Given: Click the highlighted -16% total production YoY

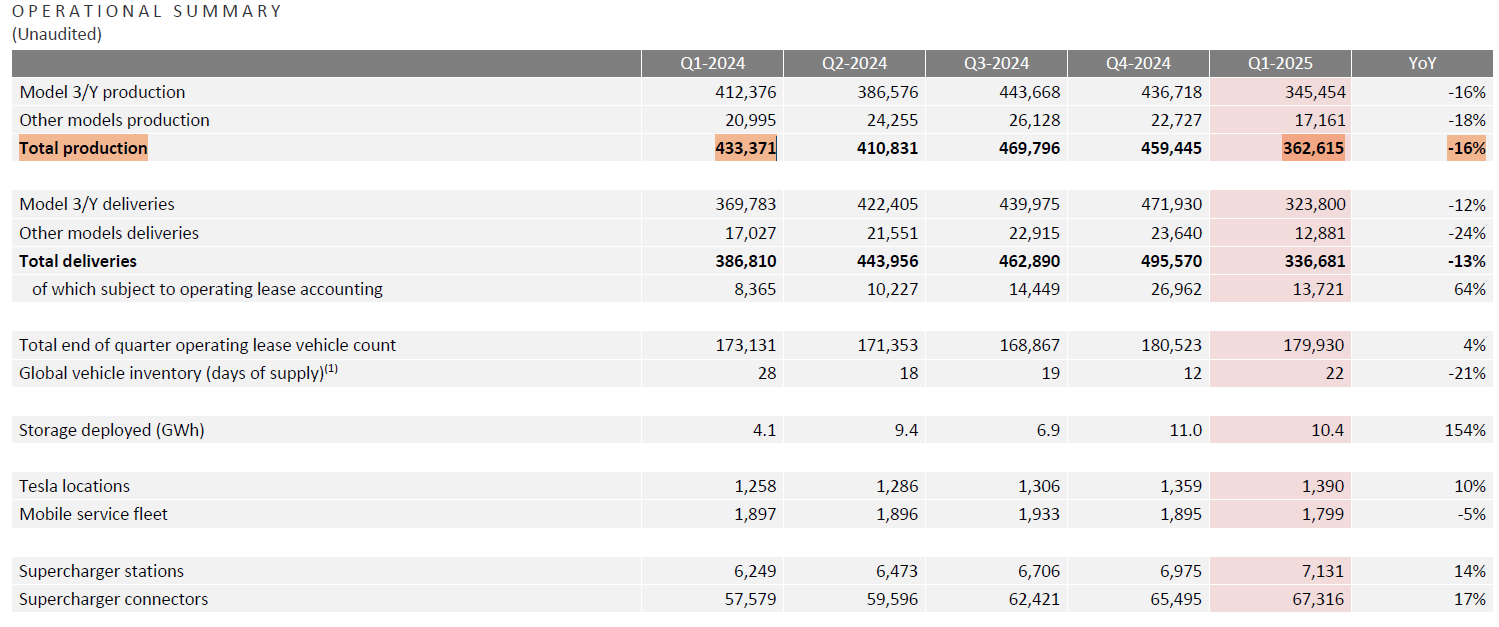Looking at the screenshot, I should pyautogui.click(x=1466, y=148).
